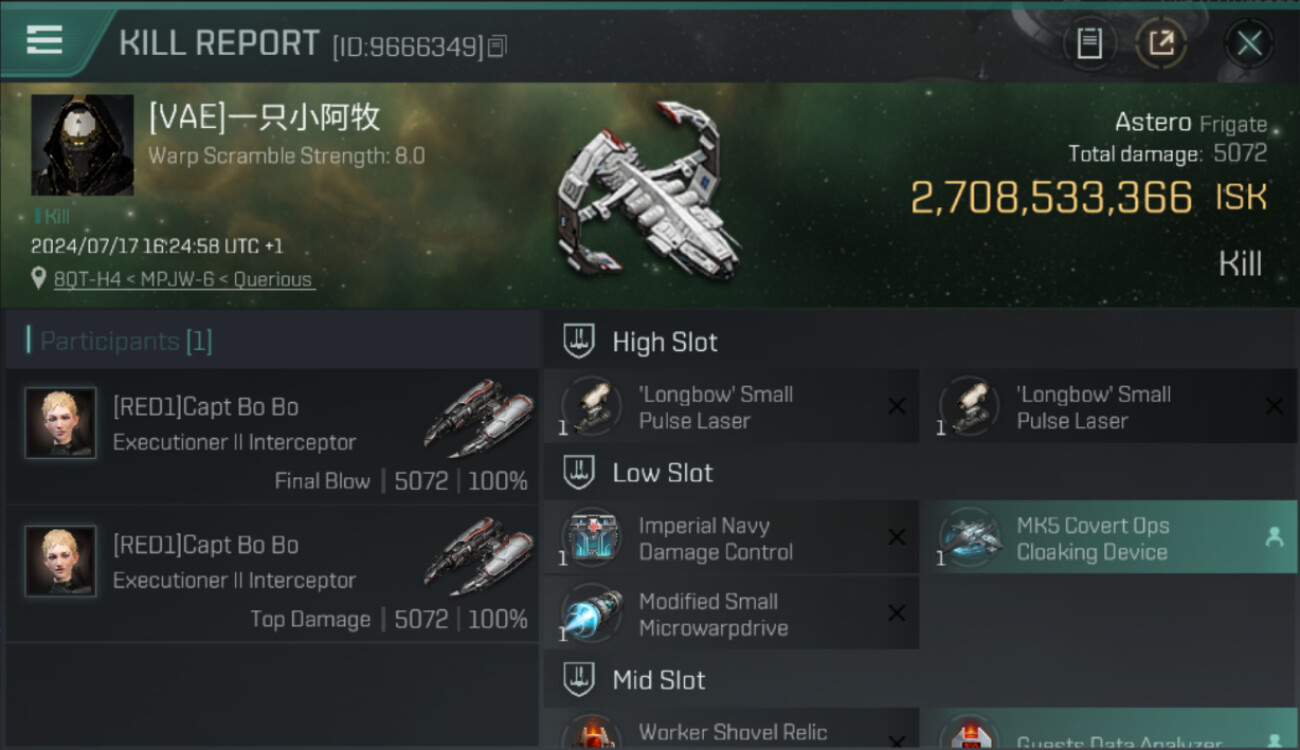
Task: Open the clipboard notes icon
Action: coord(1089,43)
